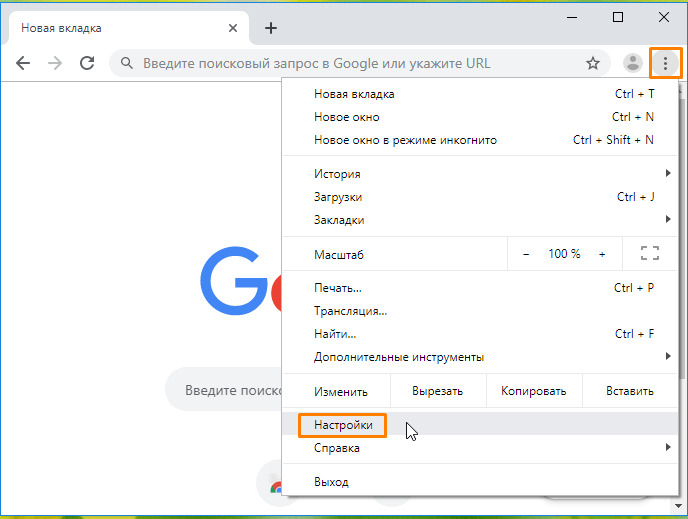This screenshot has height=519, width=688.
Task: Open a new tab with the plus button
Action: point(271,28)
